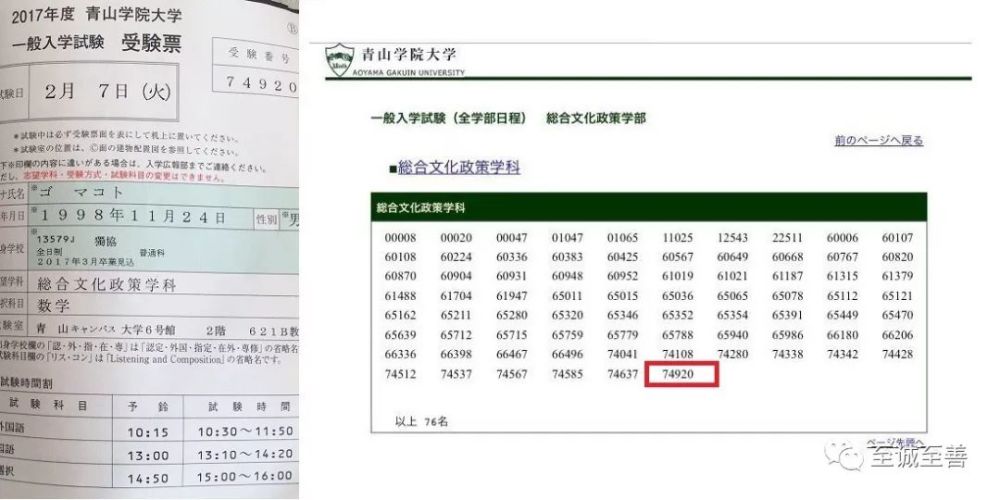The height and width of the screenshot is (500, 1000).
Task: Click the 2月 7日 (火) exam date box
Action: (x=103, y=92)
